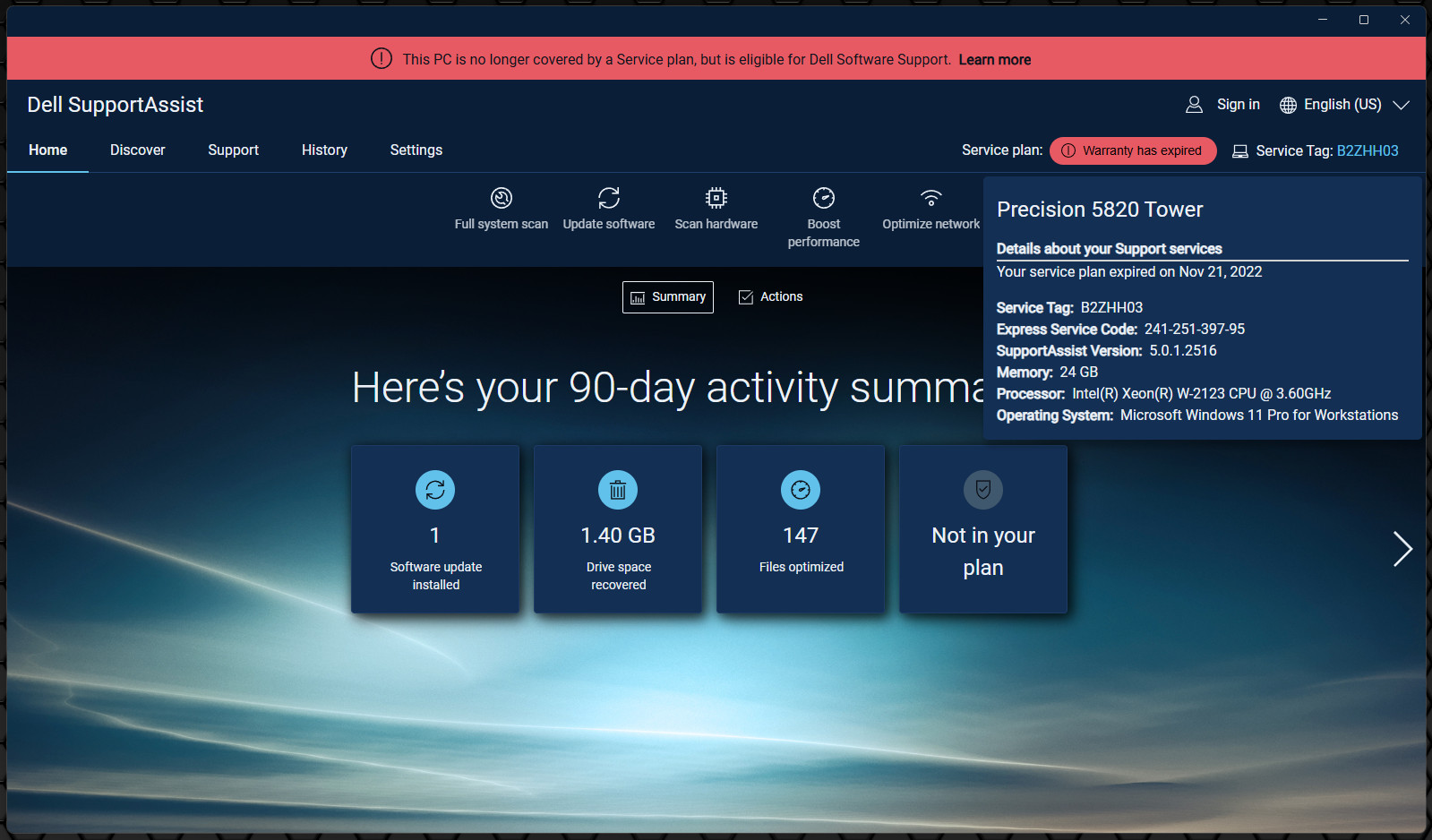The height and width of the screenshot is (840, 1432).
Task: Go to the Support tab
Action: click(234, 150)
